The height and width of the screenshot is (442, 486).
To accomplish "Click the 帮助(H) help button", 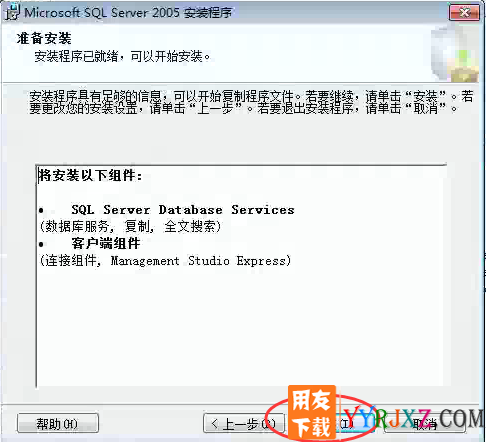I will pos(58,423).
